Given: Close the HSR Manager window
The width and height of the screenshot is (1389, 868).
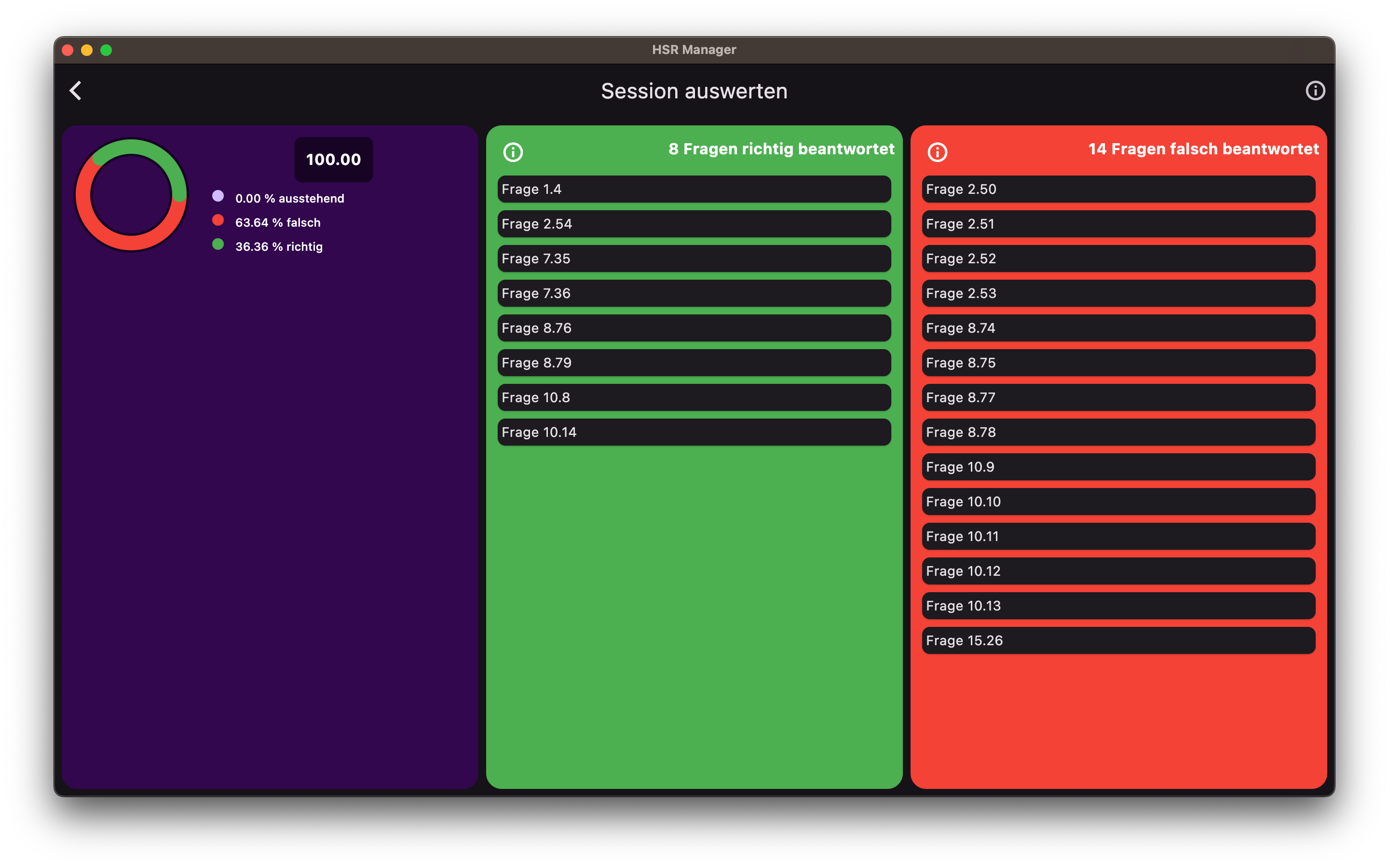Looking at the screenshot, I should click(x=68, y=50).
